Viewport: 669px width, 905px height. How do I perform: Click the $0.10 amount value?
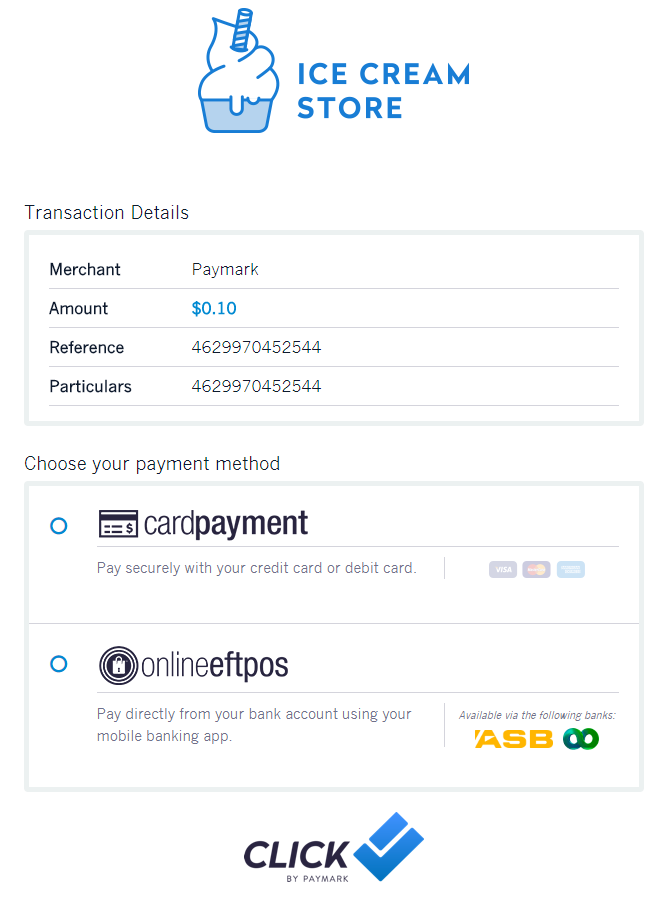point(214,308)
